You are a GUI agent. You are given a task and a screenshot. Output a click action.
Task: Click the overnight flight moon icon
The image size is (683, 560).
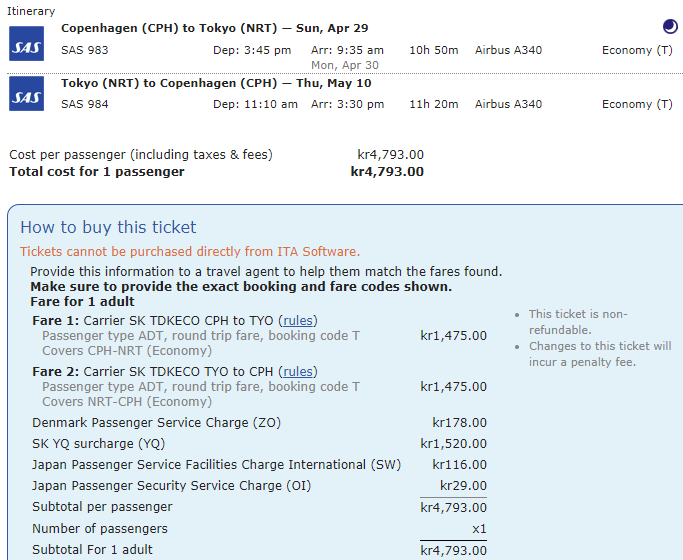[670, 27]
